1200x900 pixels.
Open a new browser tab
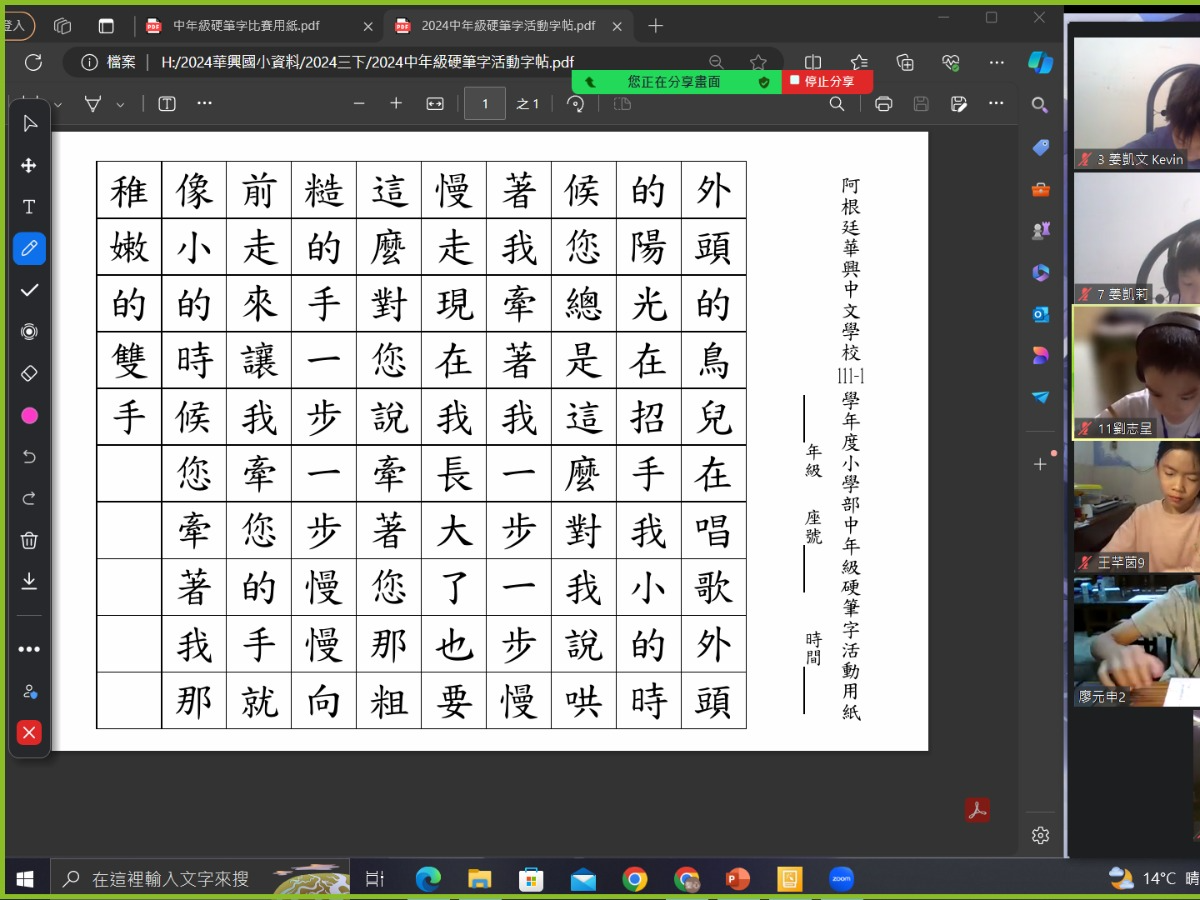(x=656, y=26)
